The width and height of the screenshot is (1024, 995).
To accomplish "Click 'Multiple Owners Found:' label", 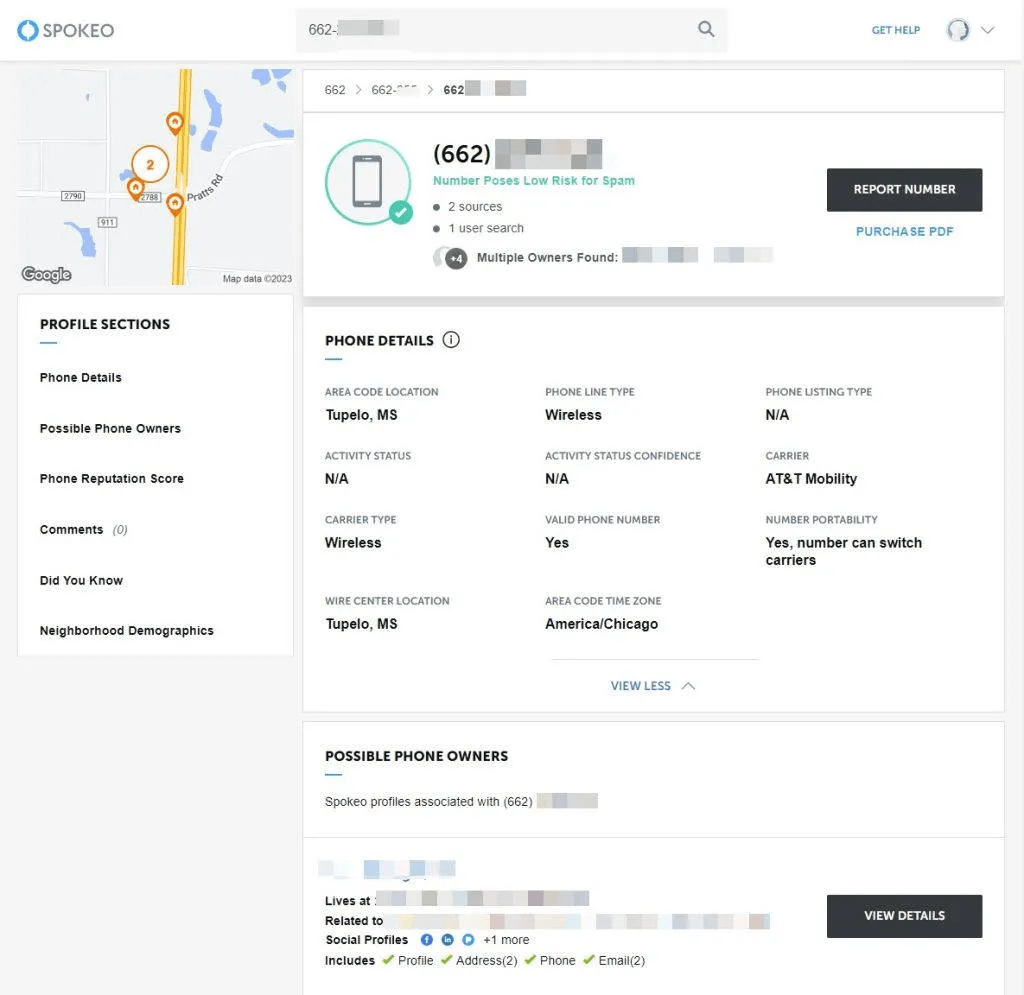I will pyautogui.click(x=547, y=257).
